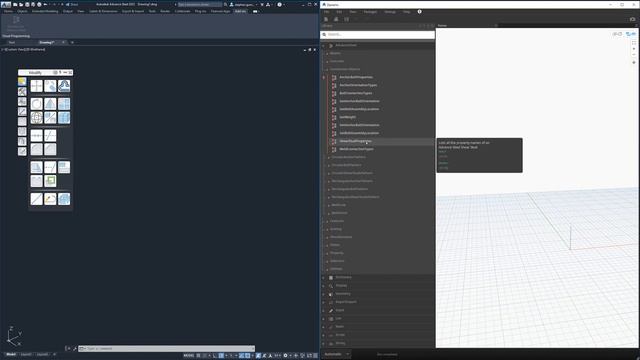Open the Export & Import ribbon tab
The height and width of the screenshot is (360, 640).
pyautogui.click(x=133, y=11)
